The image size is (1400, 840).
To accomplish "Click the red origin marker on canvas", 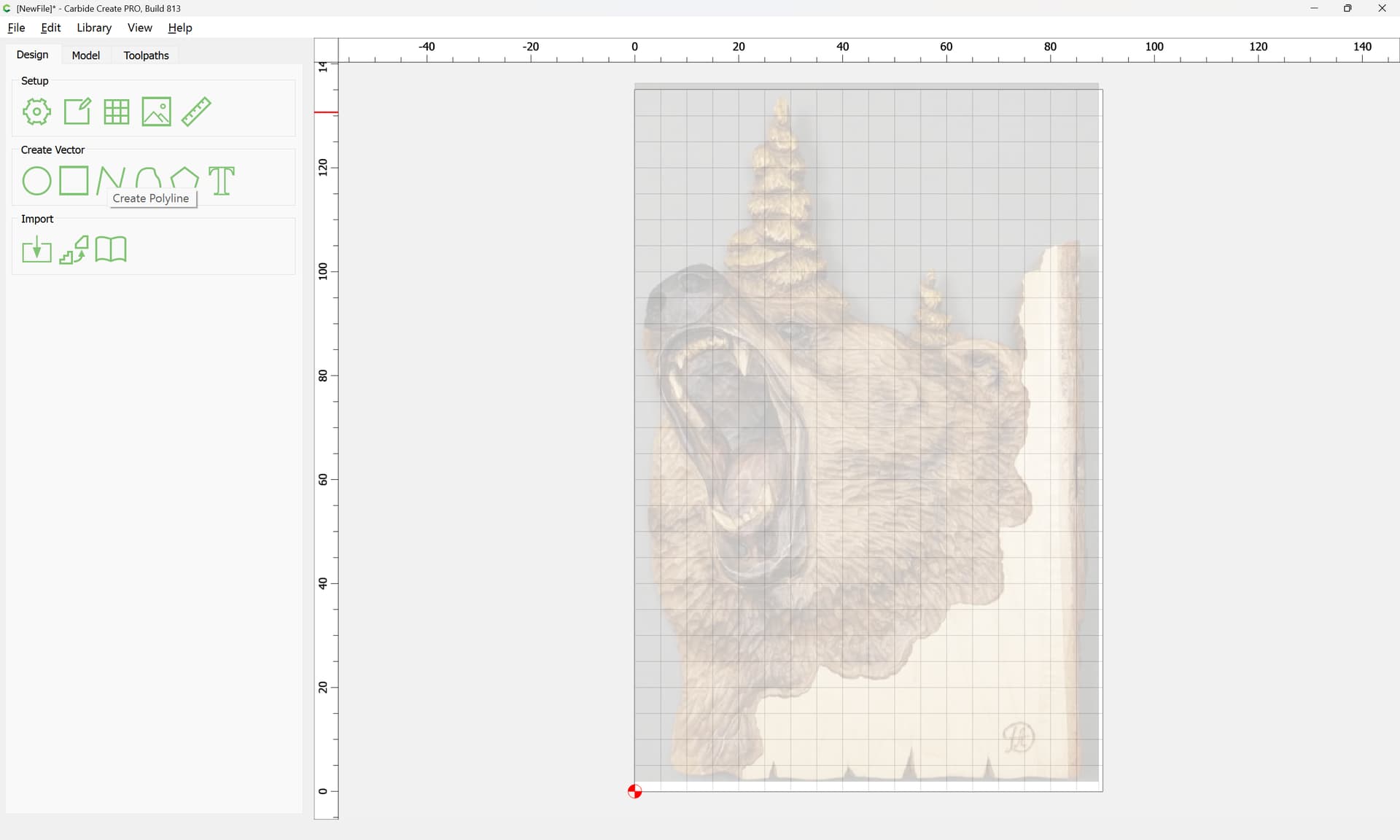I will tap(634, 791).
